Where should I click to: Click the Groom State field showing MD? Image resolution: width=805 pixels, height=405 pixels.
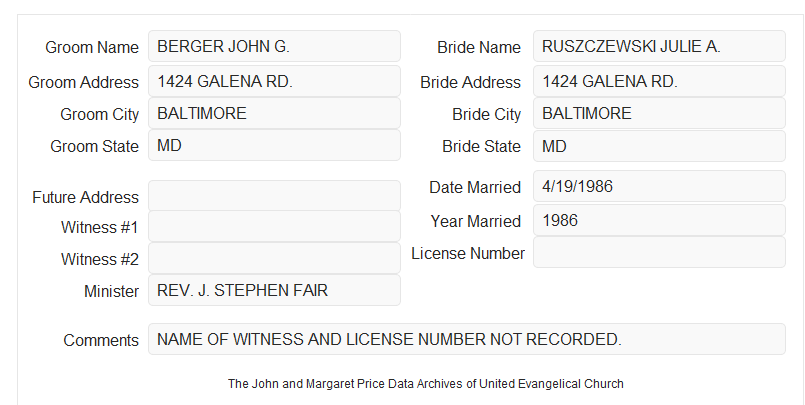(x=274, y=145)
